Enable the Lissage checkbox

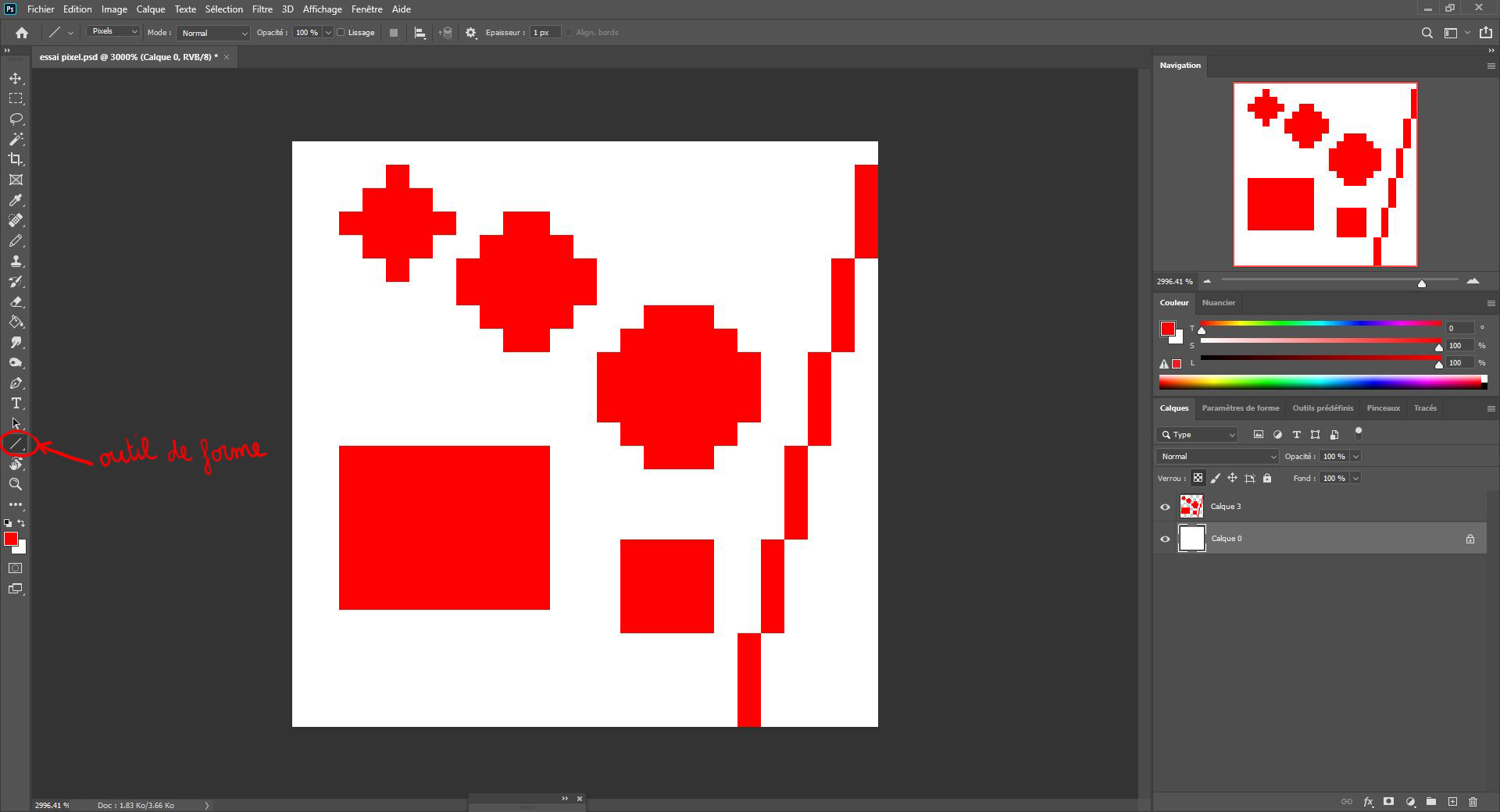click(341, 33)
